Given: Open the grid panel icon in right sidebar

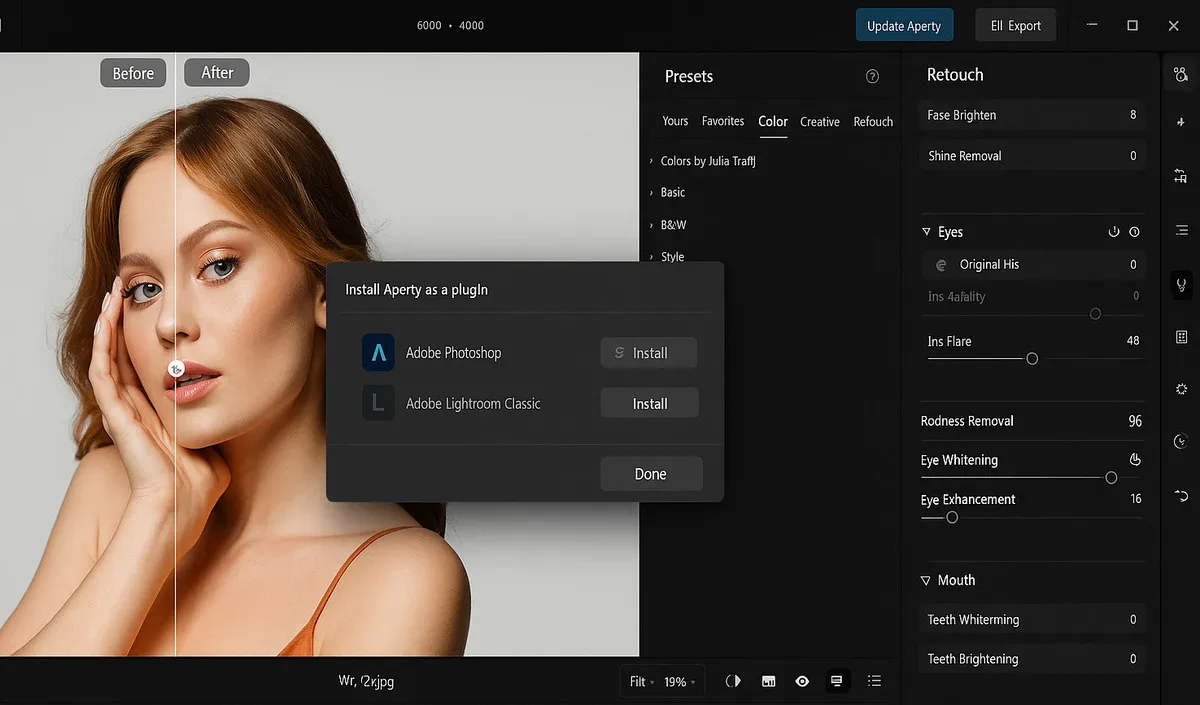Looking at the screenshot, I should click(1181, 337).
